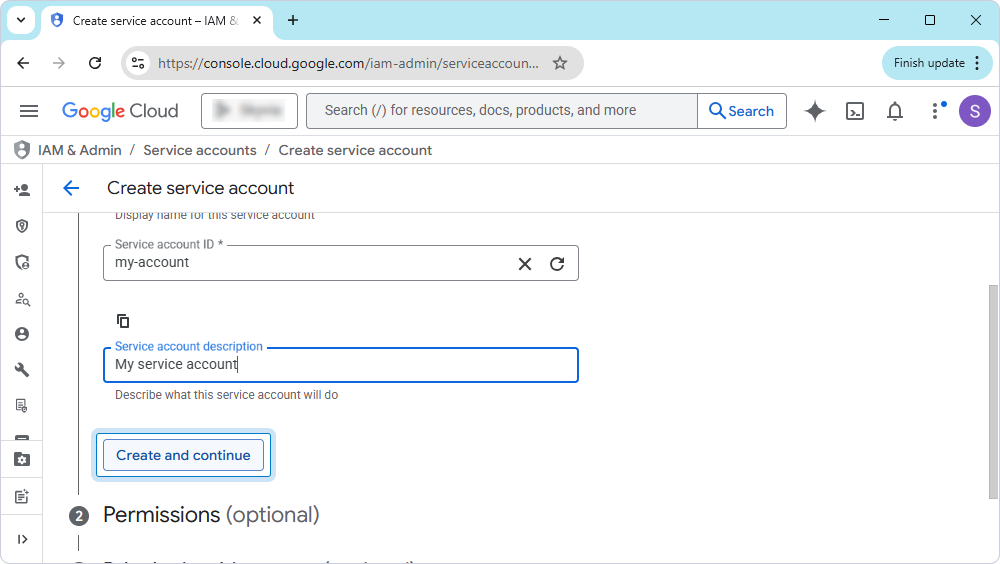Activate Cloud Shell terminal icon

(855, 111)
